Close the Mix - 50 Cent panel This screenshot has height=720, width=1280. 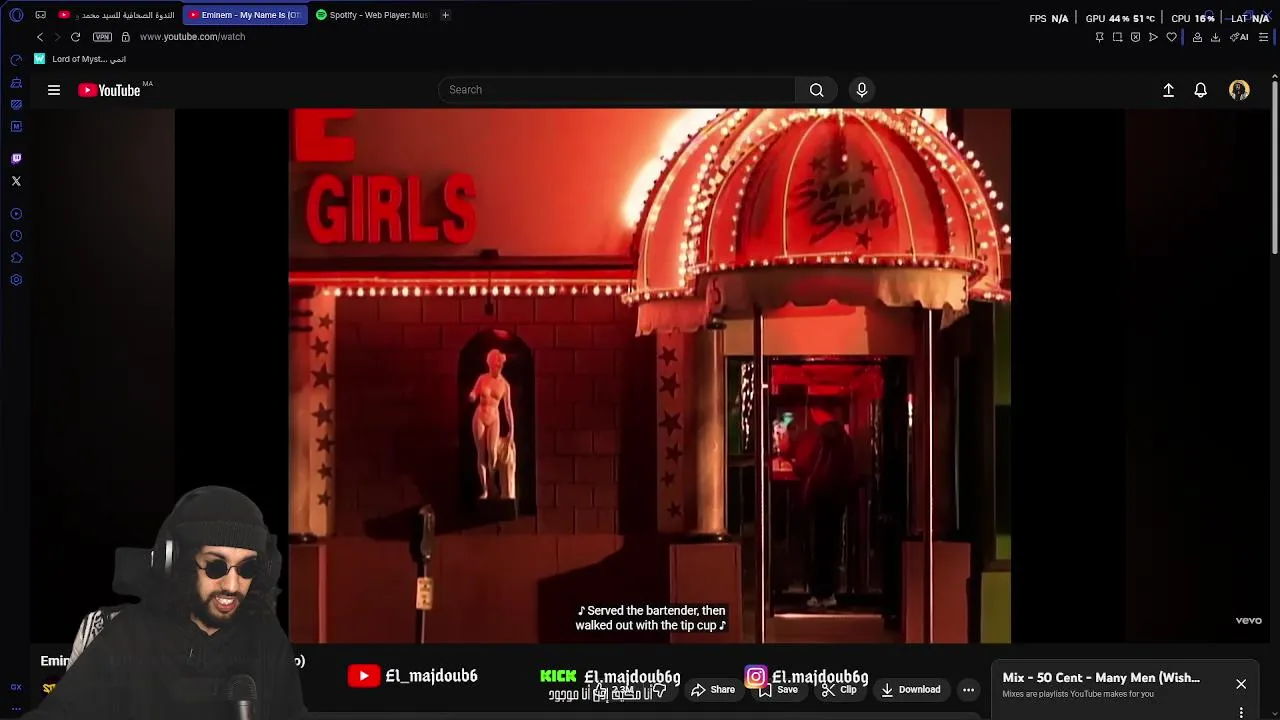click(x=1241, y=684)
